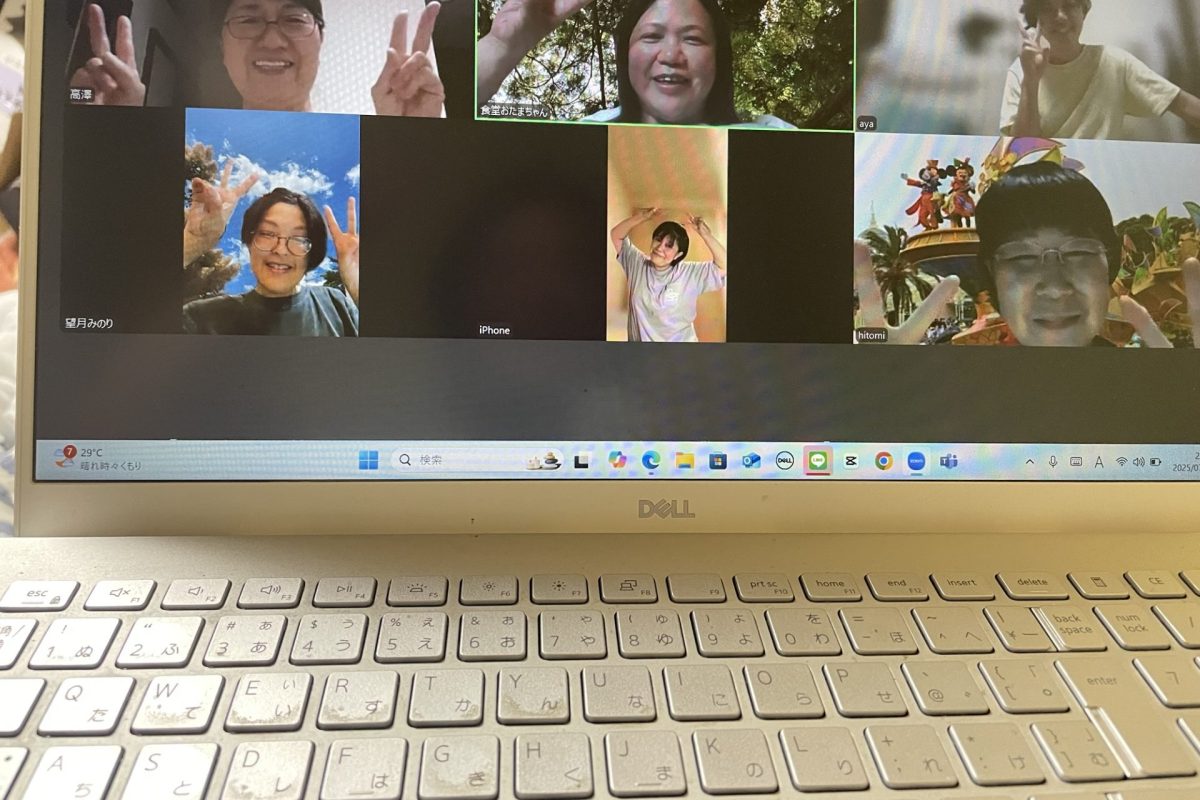The image size is (1200, 800).
Task: Select the video tile of 食堂おたまちゃん
Action: 665,62
